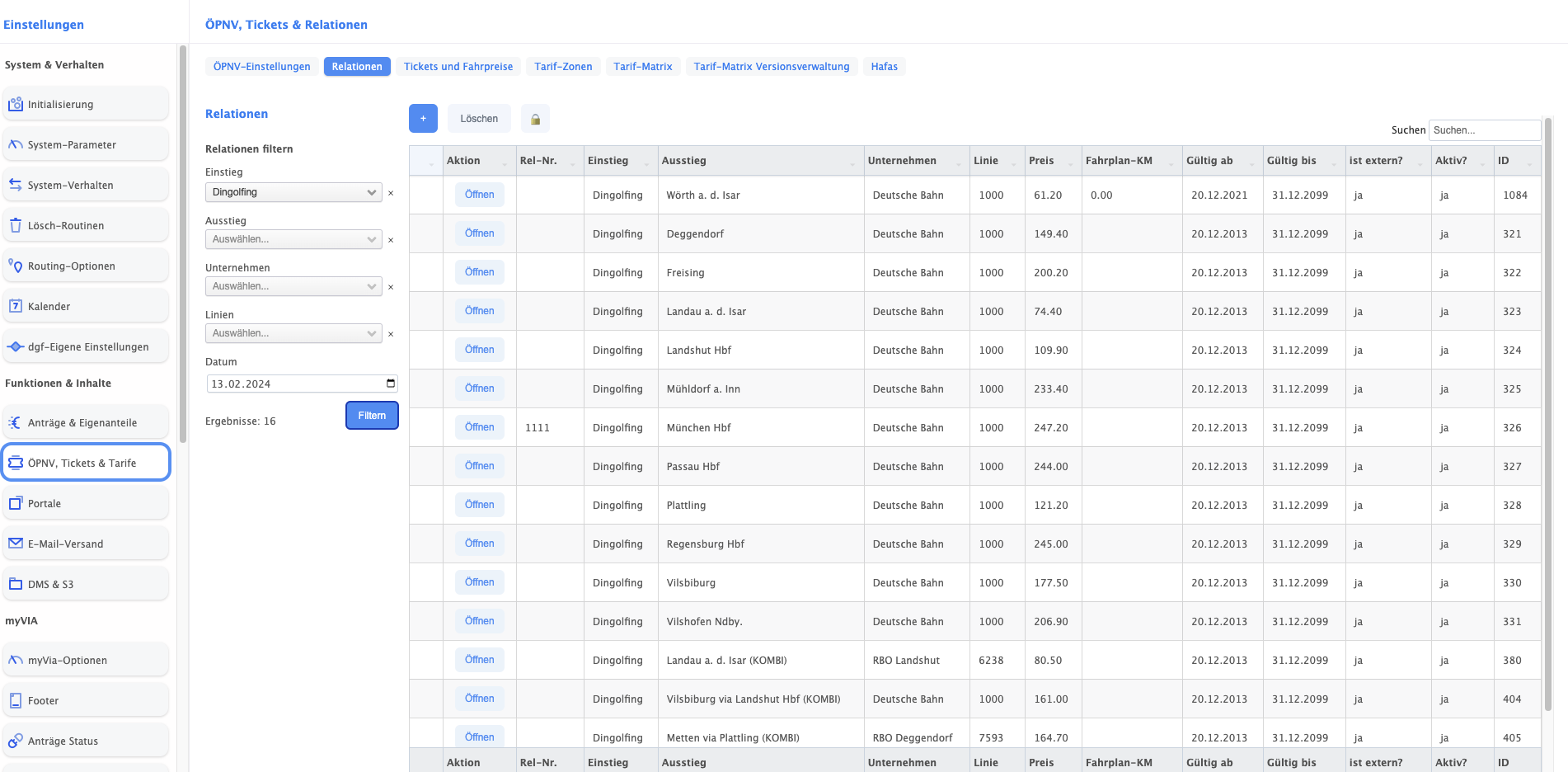Select the Routing-Optionen pin icon
The image size is (1568, 772).
click(16, 266)
